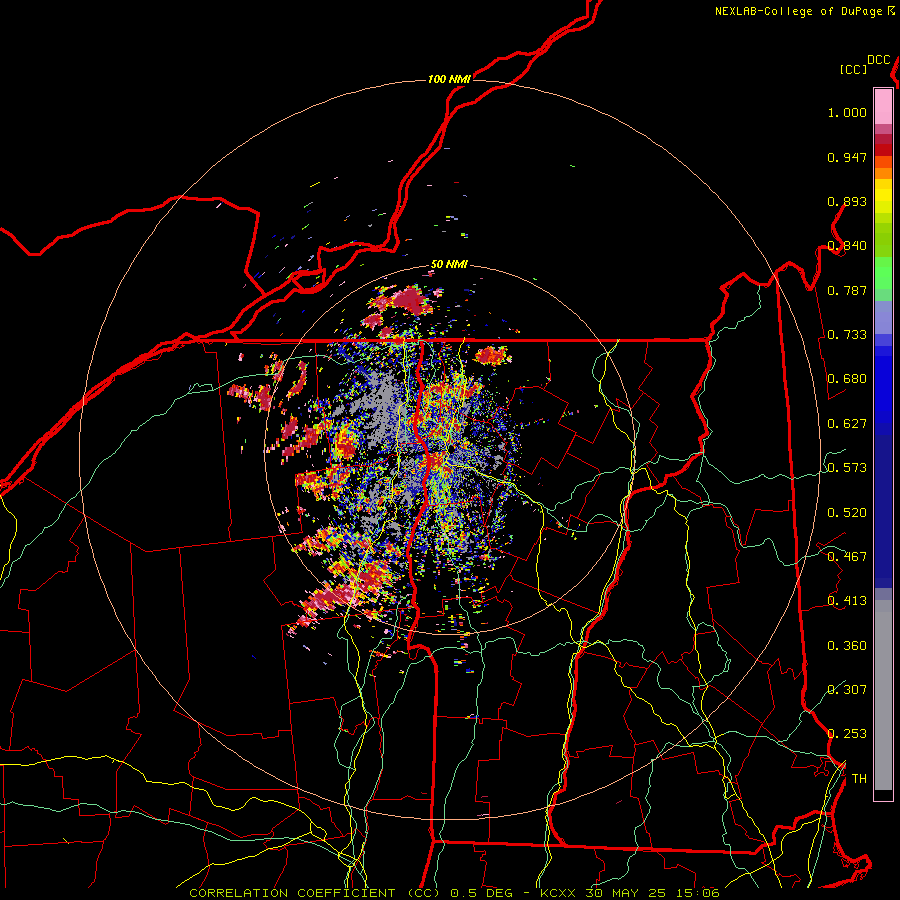Click the 0.573 legend value
The width and height of the screenshot is (900, 900).
pyautogui.click(x=847, y=468)
